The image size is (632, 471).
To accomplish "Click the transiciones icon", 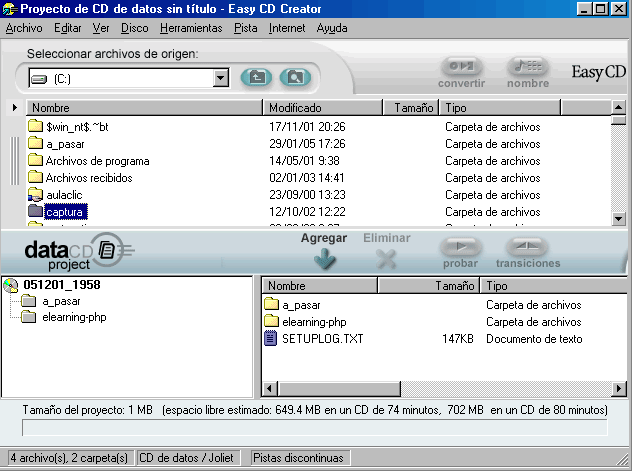I will coord(527,246).
